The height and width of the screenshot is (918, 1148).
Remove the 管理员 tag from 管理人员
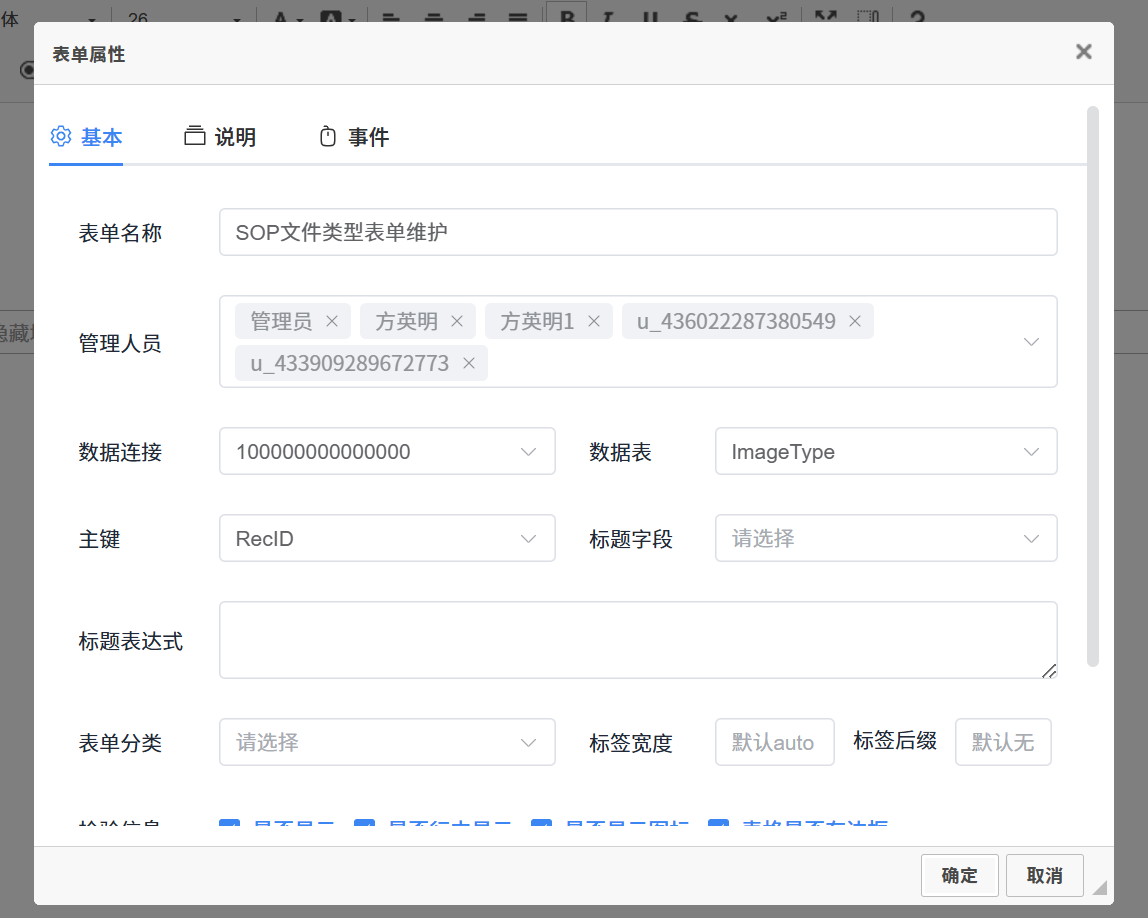[333, 321]
